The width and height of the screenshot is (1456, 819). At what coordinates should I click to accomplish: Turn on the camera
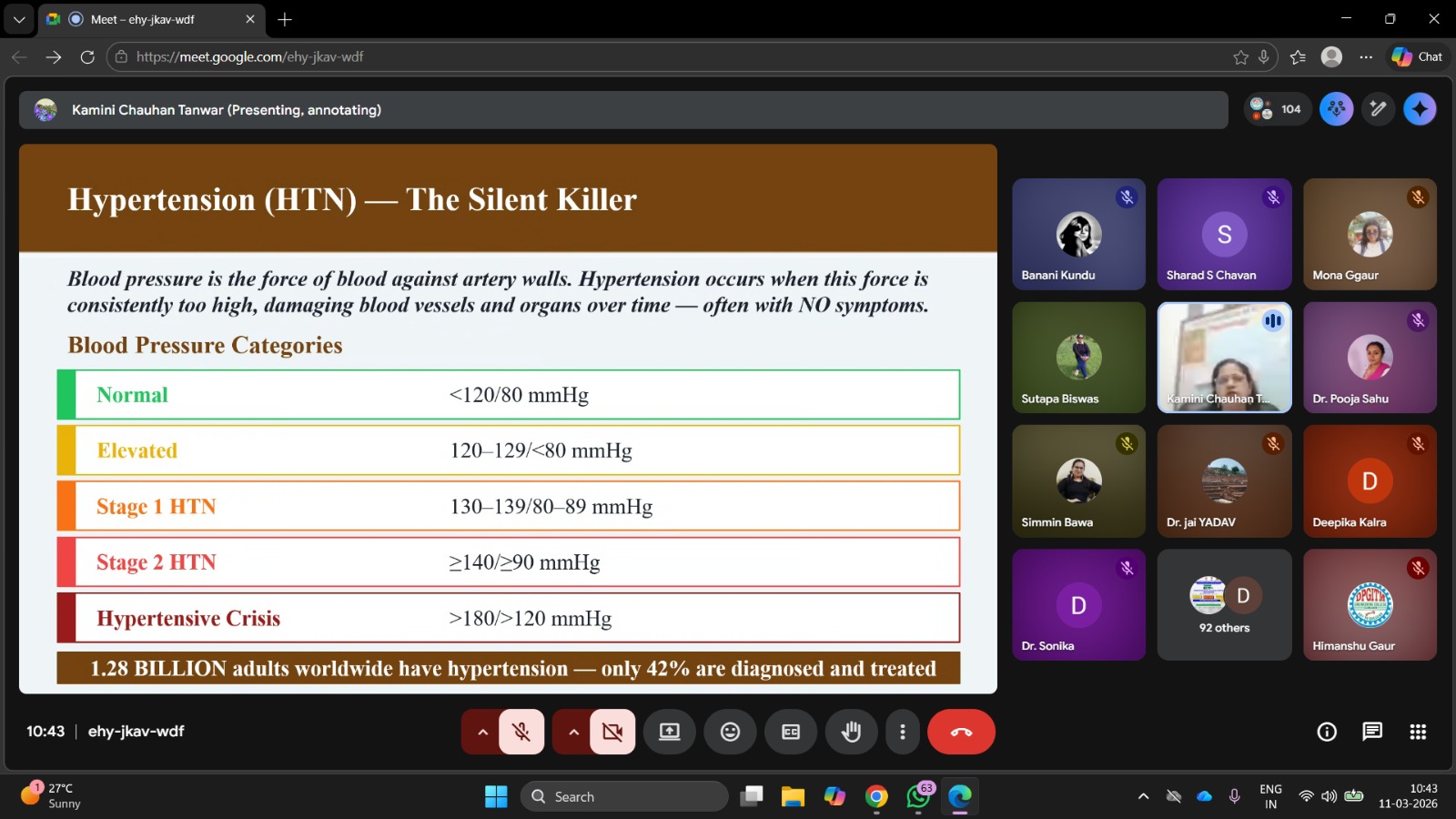point(612,732)
